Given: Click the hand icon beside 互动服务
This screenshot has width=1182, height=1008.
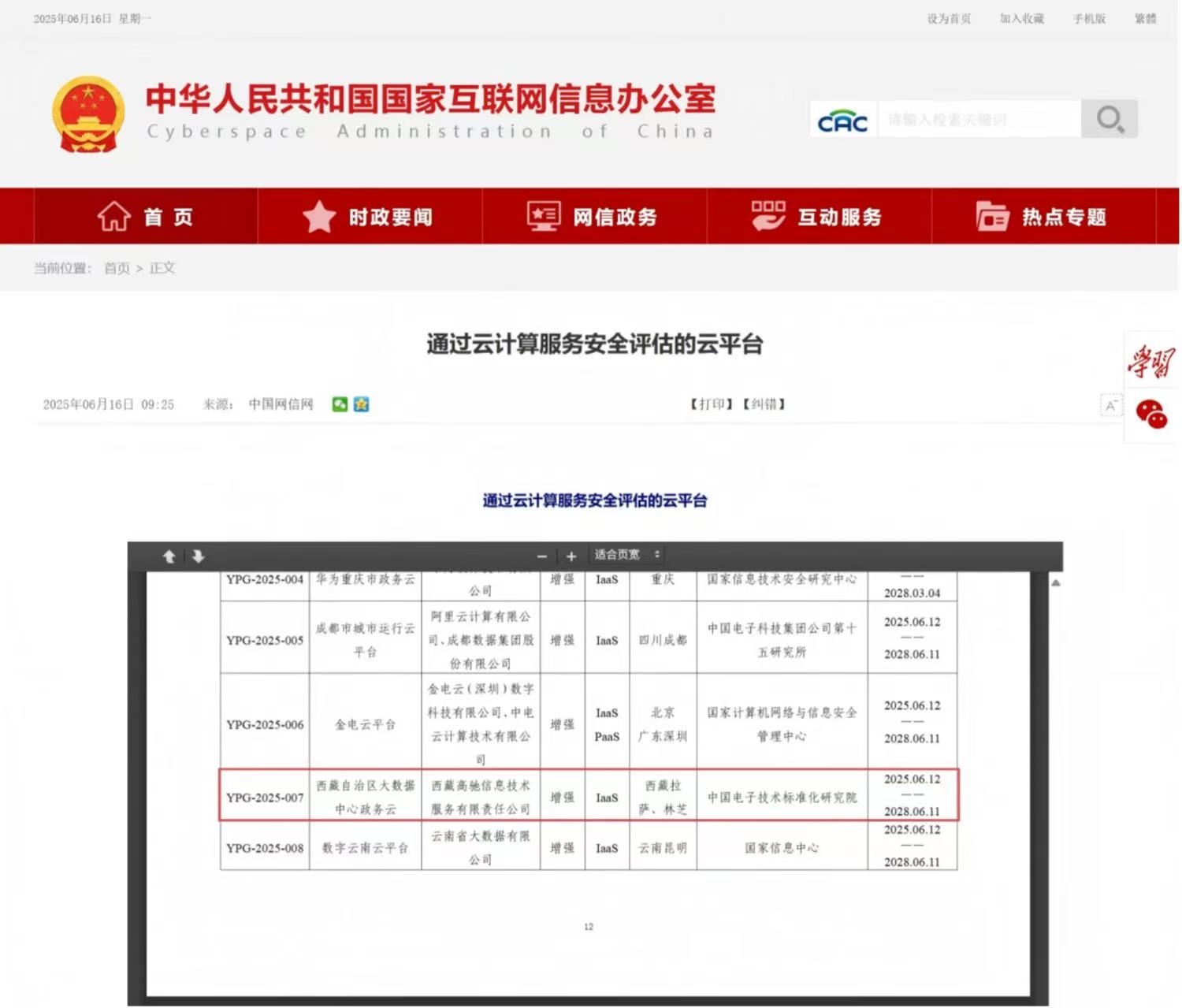Looking at the screenshot, I should coord(768,216).
